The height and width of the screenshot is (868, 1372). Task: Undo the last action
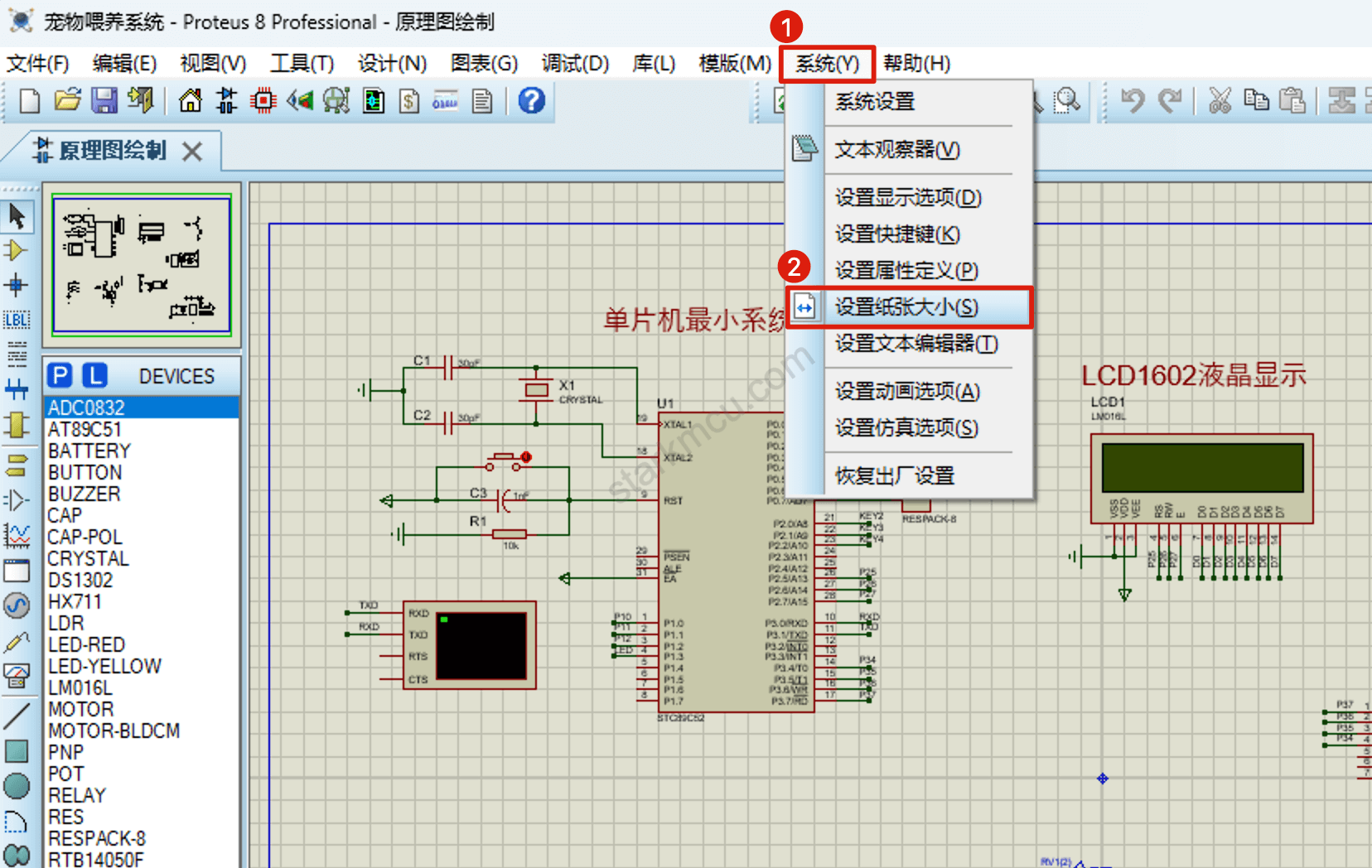point(1133,101)
